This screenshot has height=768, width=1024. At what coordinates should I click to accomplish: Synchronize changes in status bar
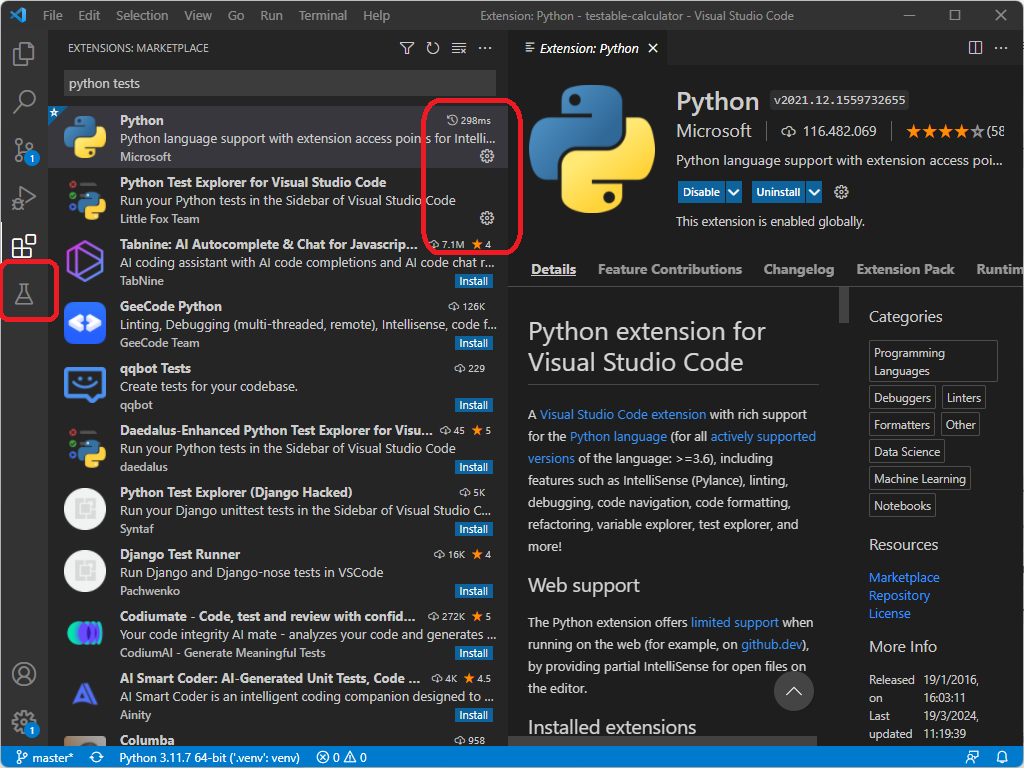(x=97, y=758)
